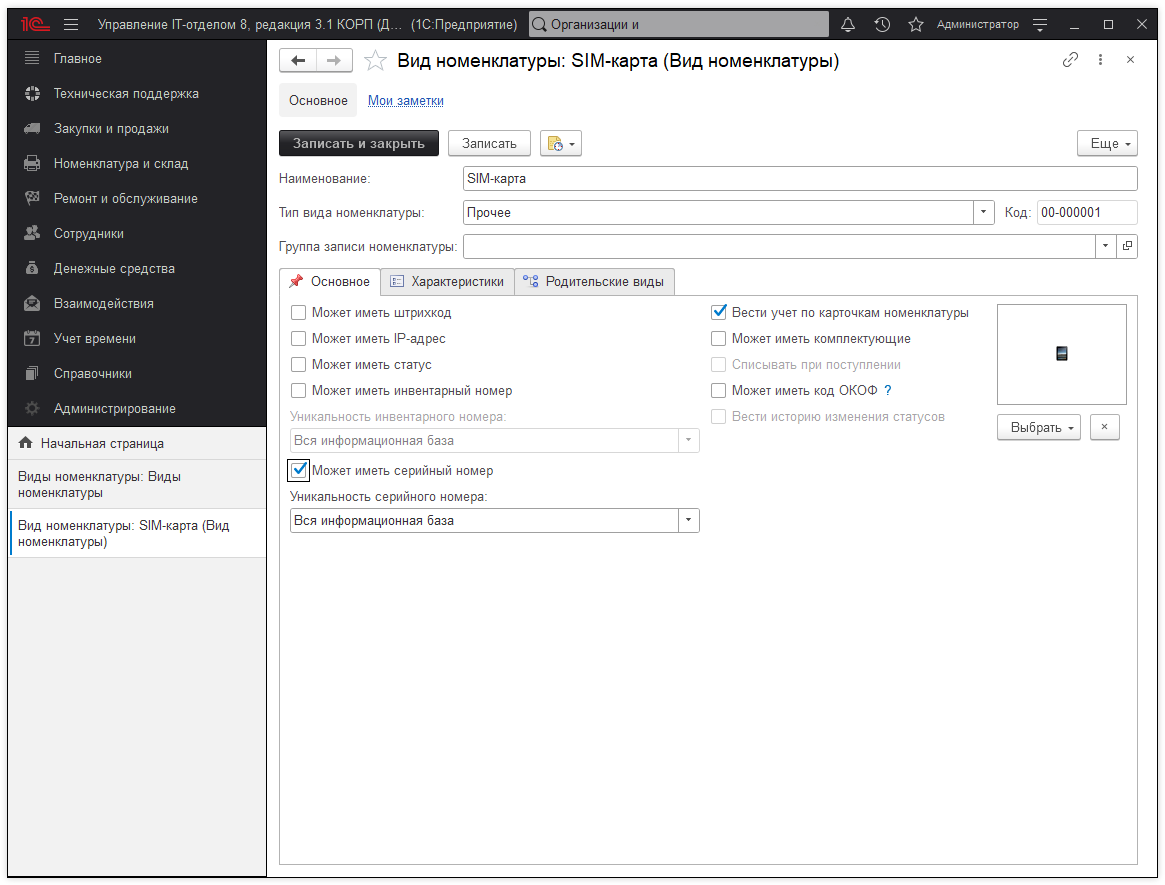The width and height of the screenshot is (1165, 885).
Task: Switch to the 'Характеристики' tab
Action: [x=447, y=282]
